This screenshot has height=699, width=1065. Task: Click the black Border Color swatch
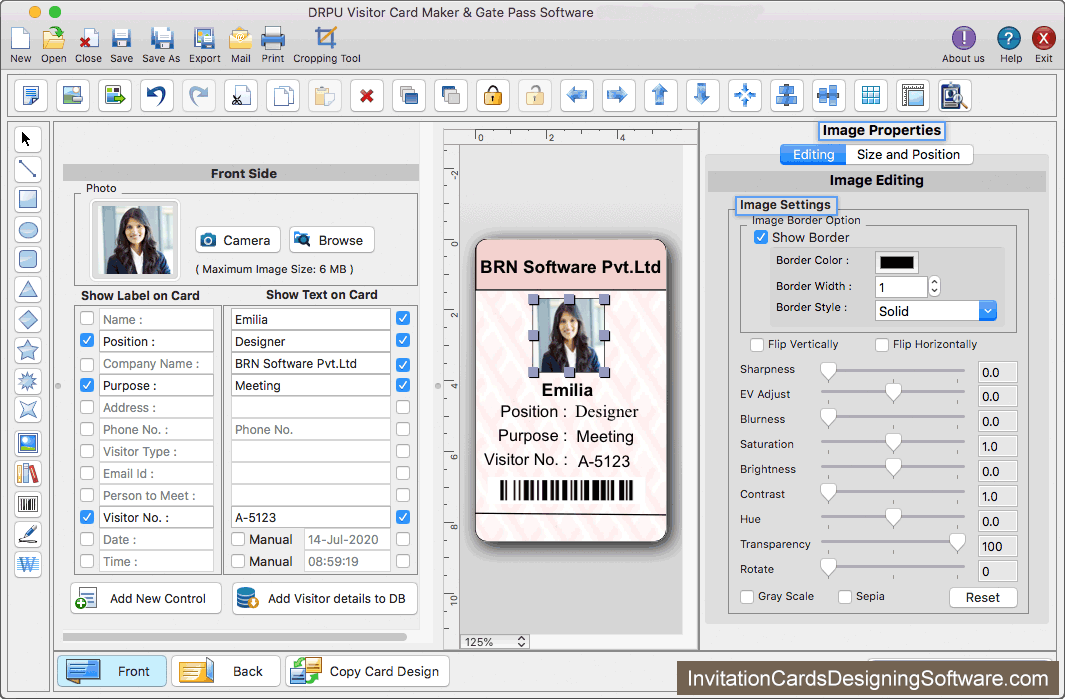pos(897,262)
